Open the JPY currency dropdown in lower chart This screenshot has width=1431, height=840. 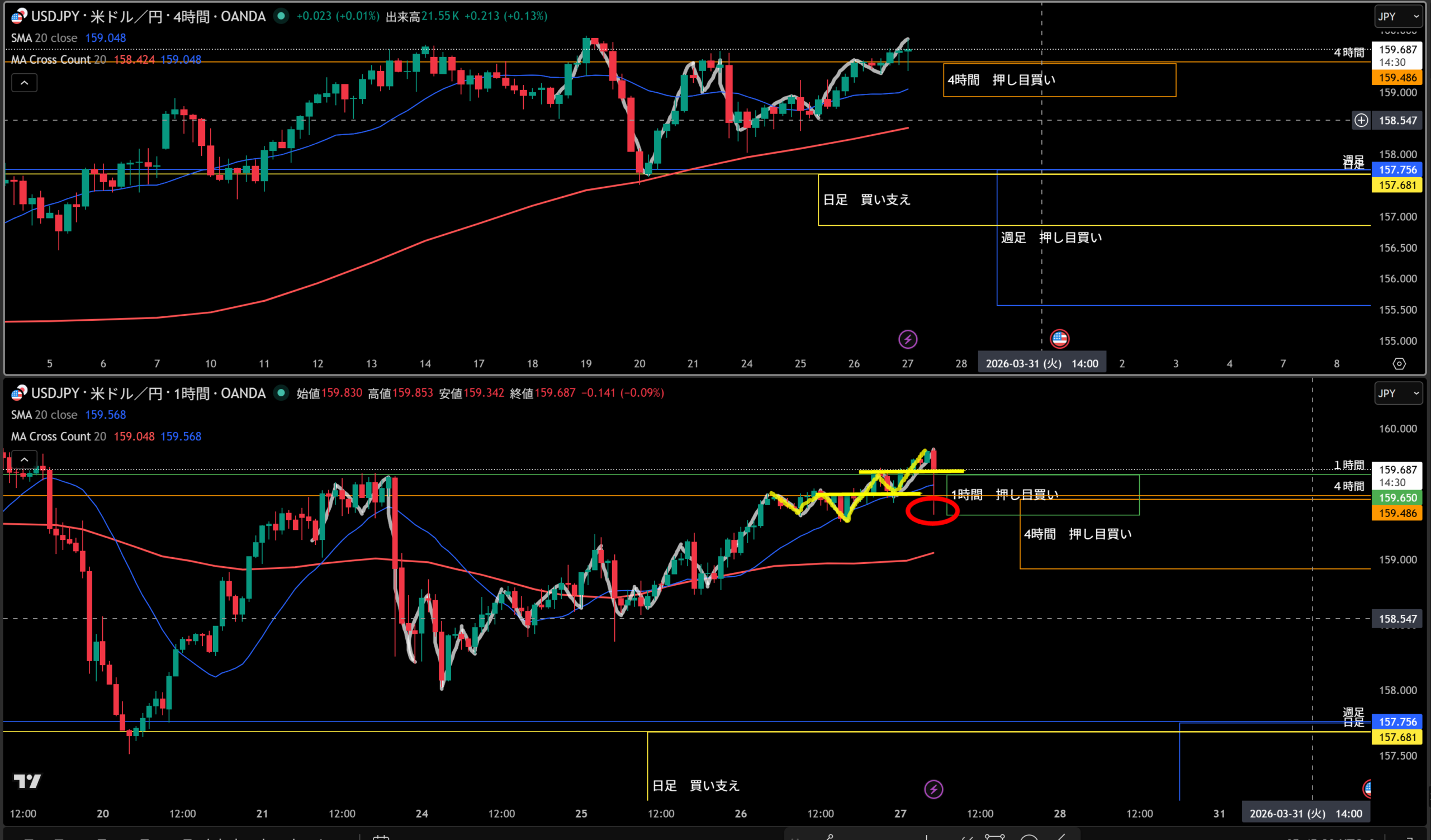[1397, 393]
